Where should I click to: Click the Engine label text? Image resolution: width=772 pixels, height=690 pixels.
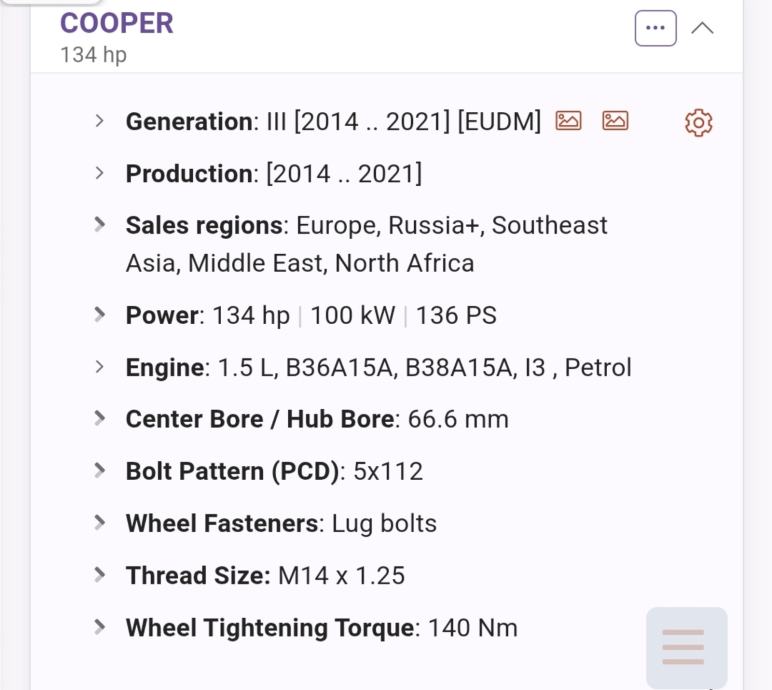point(164,368)
